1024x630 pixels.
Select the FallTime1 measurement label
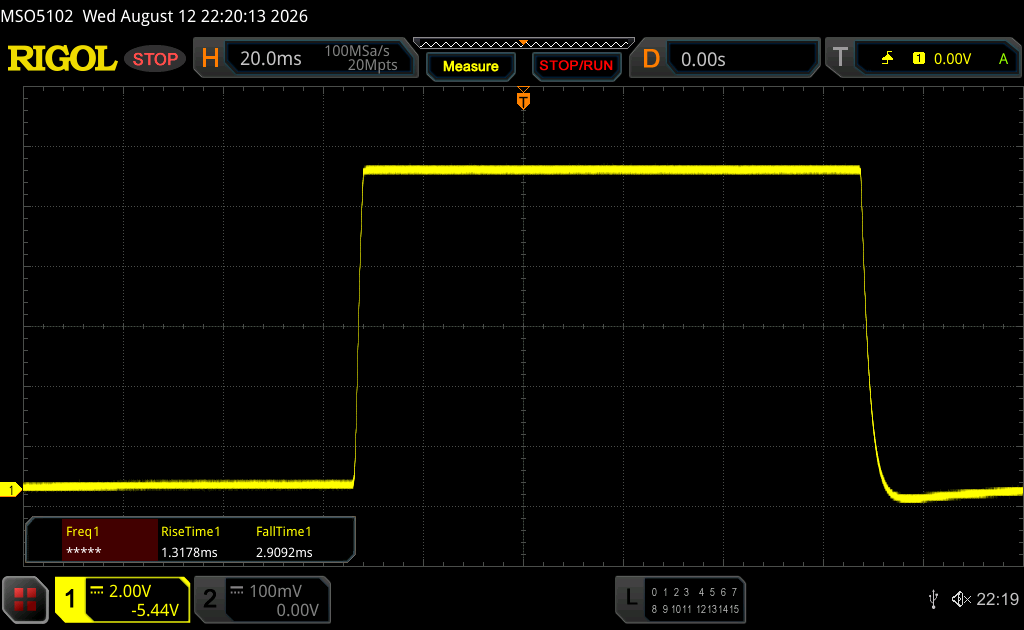point(283,531)
